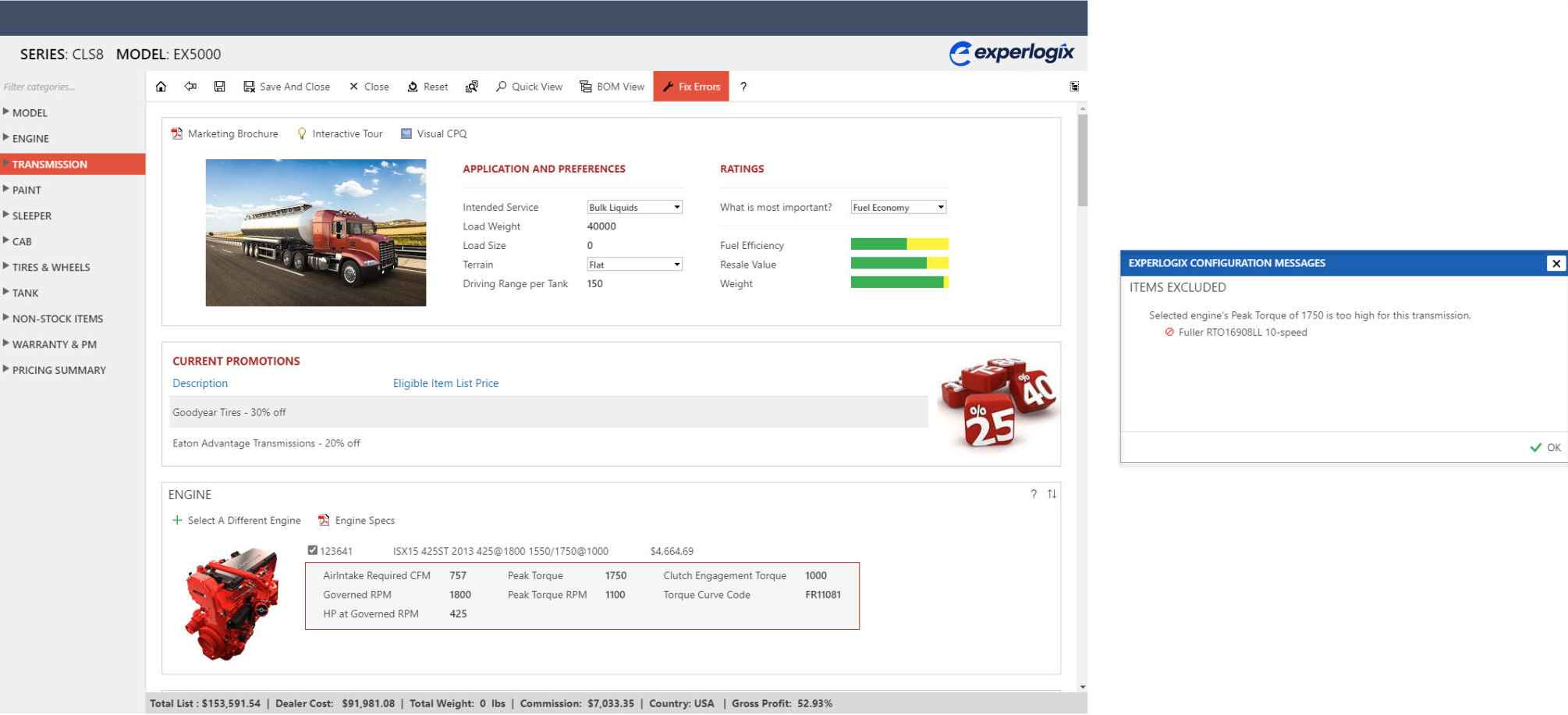Change the Terrain dropdown from Flat
Screen dimensions: 1568x715
677,264
